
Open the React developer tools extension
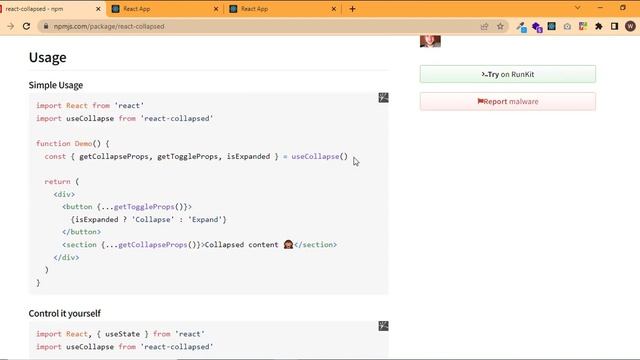tap(551, 26)
